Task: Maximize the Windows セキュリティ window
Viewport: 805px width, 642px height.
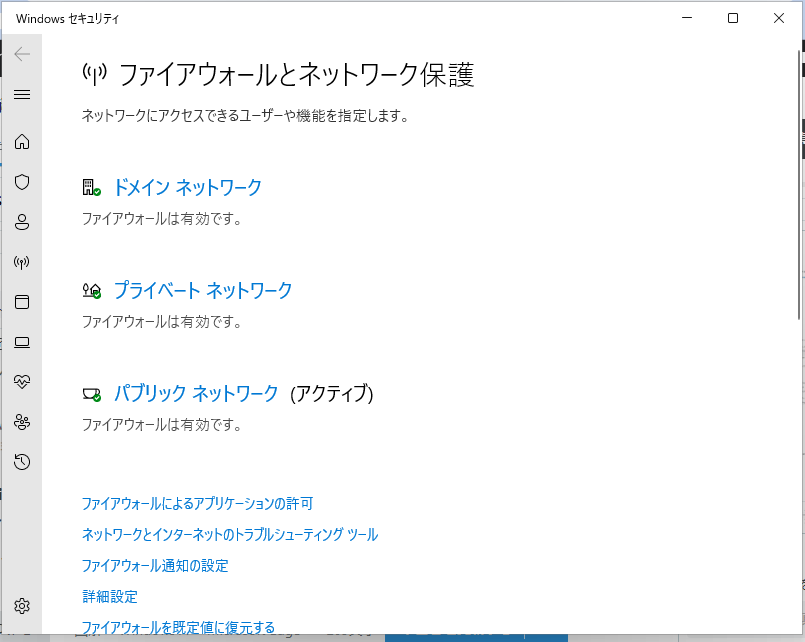Action: (733, 18)
